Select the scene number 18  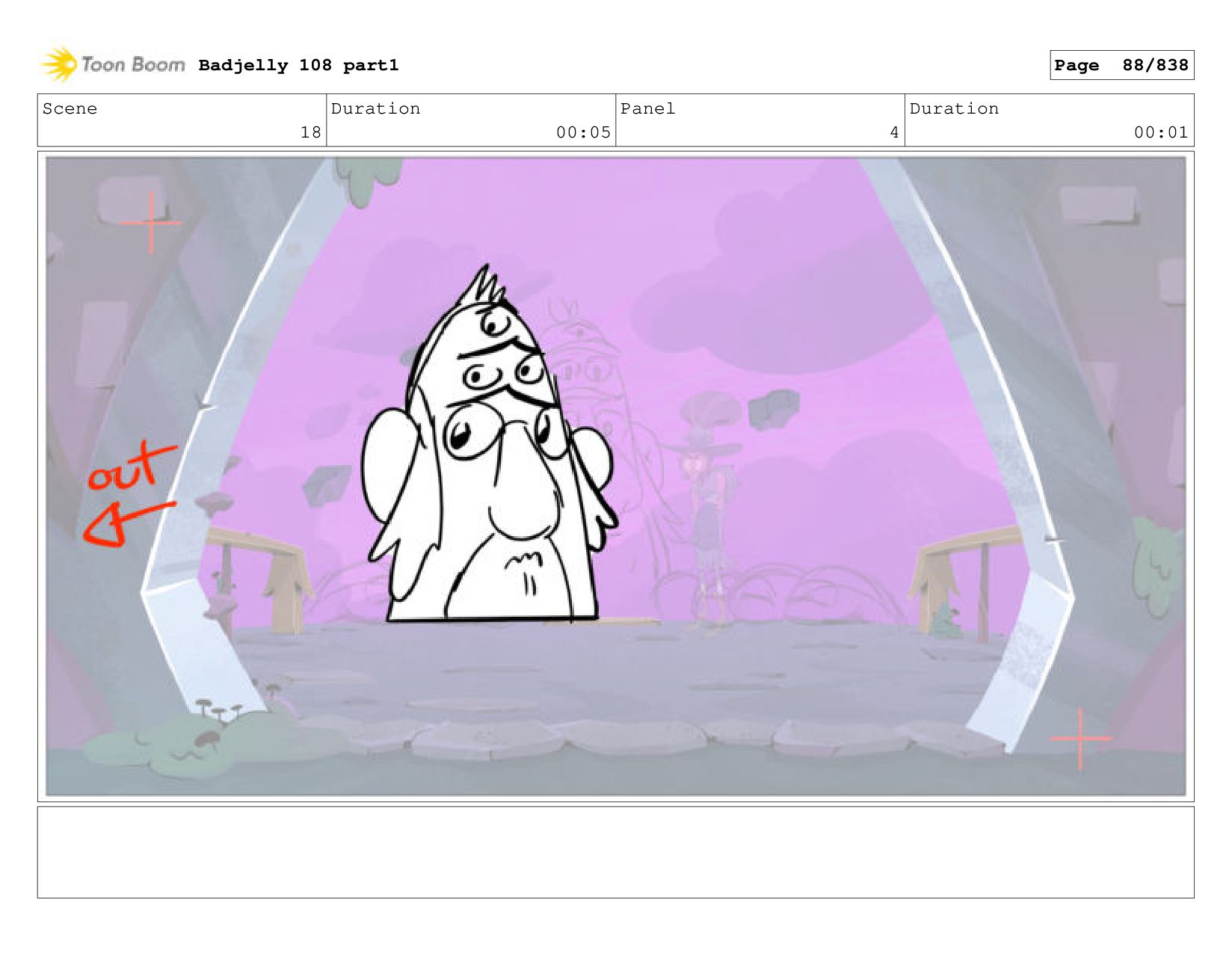pos(310,132)
